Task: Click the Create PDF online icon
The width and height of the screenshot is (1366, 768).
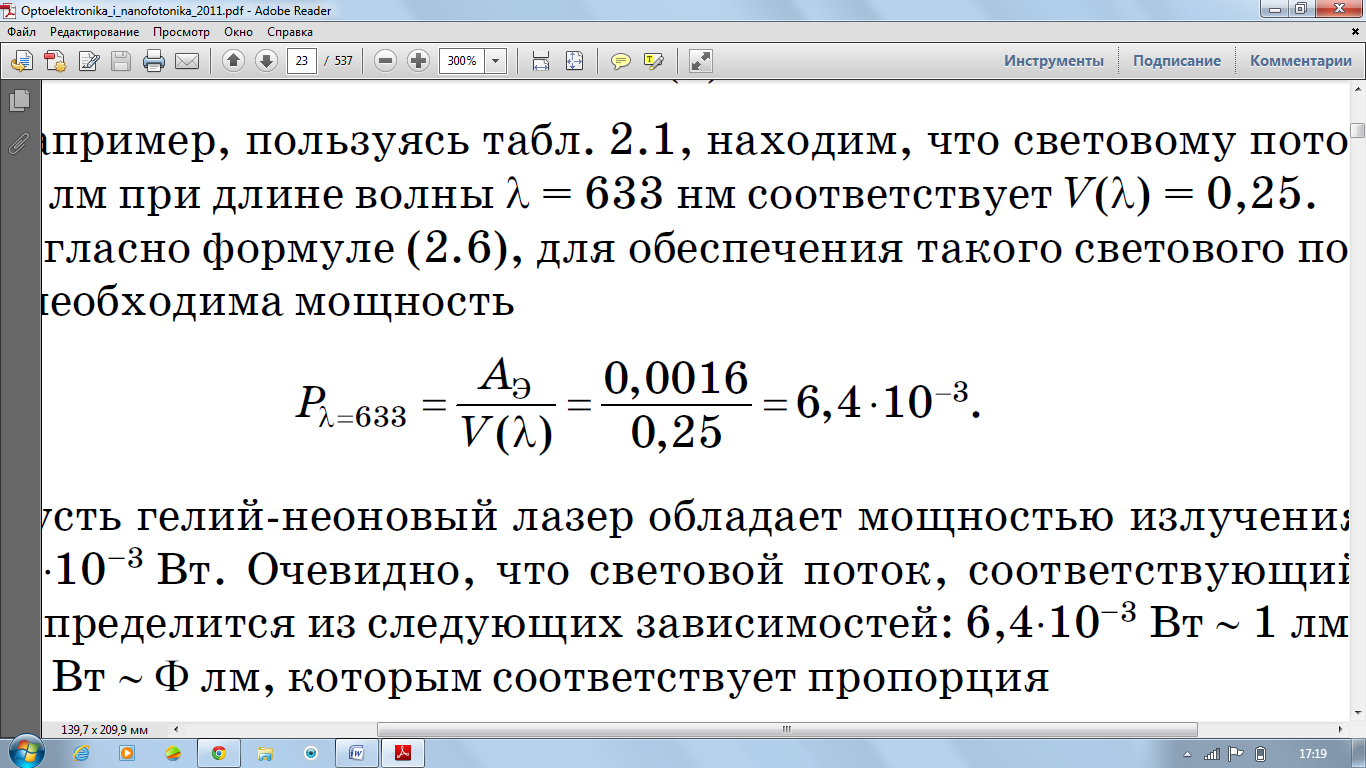Action: [x=54, y=61]
